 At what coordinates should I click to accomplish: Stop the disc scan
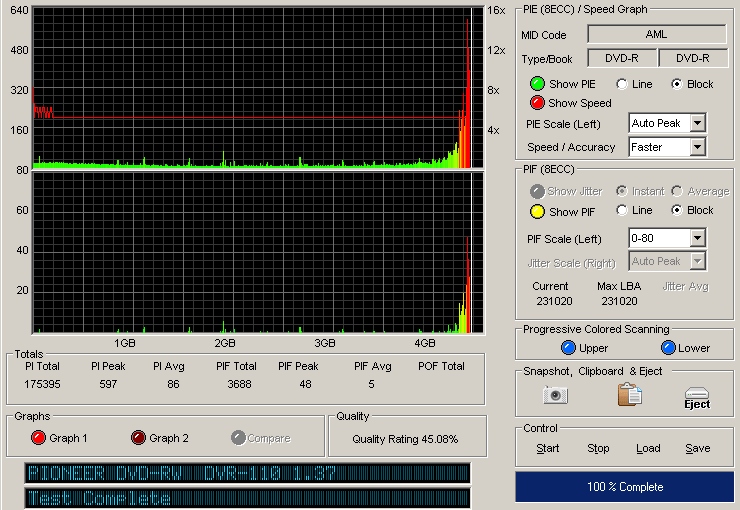(598, 448)
